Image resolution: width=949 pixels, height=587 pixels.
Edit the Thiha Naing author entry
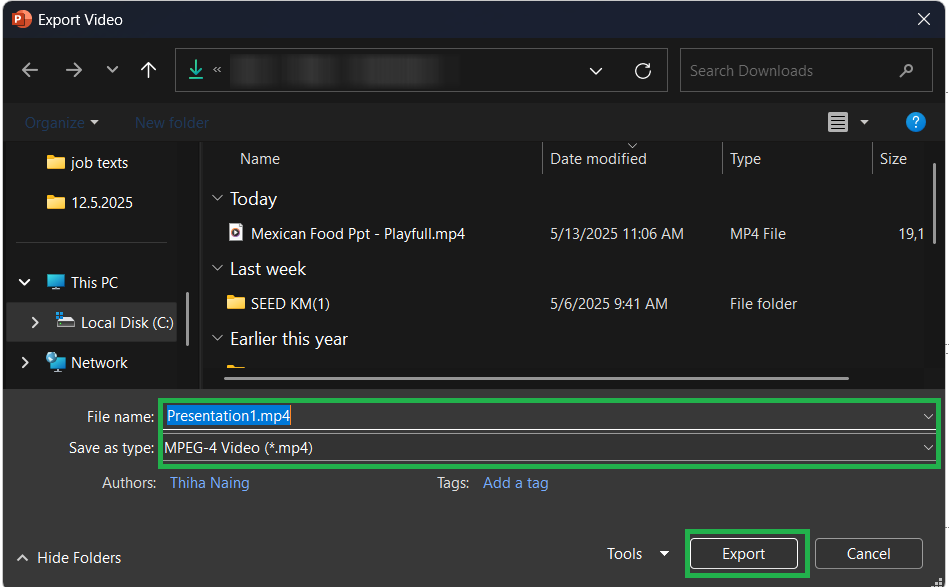pyautogui.click(x=209, y=483)
